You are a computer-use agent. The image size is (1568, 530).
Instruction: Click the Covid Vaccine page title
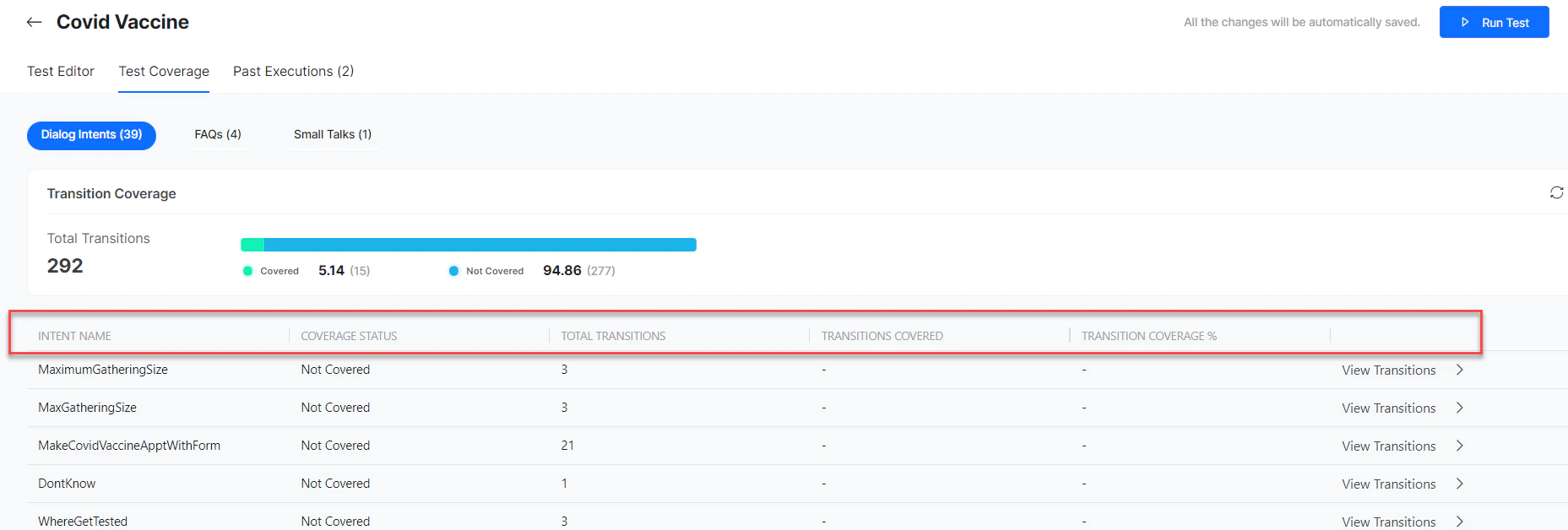(122, 22)
